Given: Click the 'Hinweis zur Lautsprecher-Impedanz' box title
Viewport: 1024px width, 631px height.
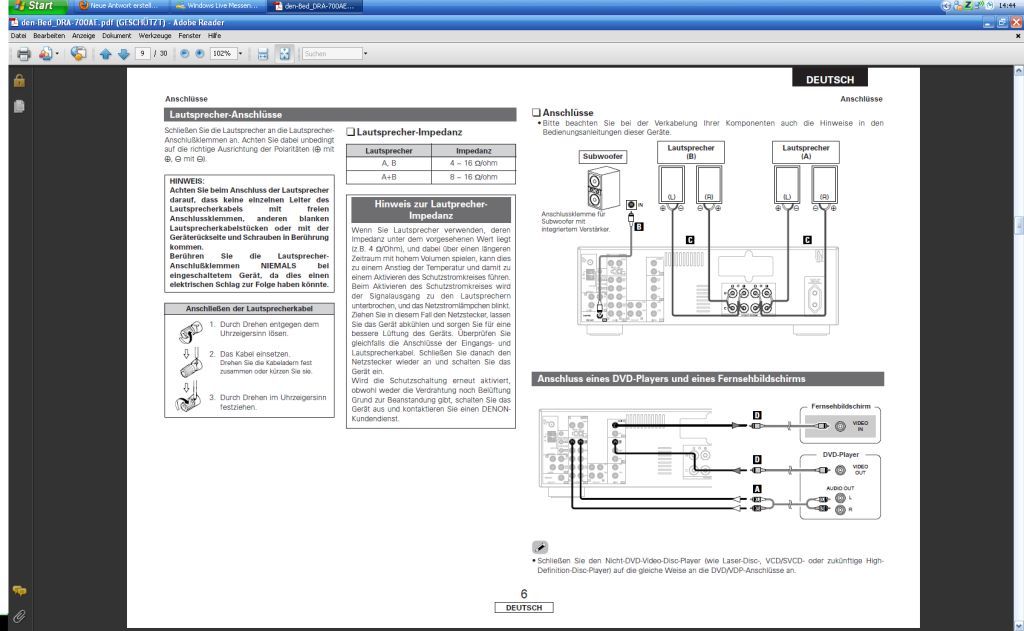Looking at the screenshot, I should pos(431,210).
